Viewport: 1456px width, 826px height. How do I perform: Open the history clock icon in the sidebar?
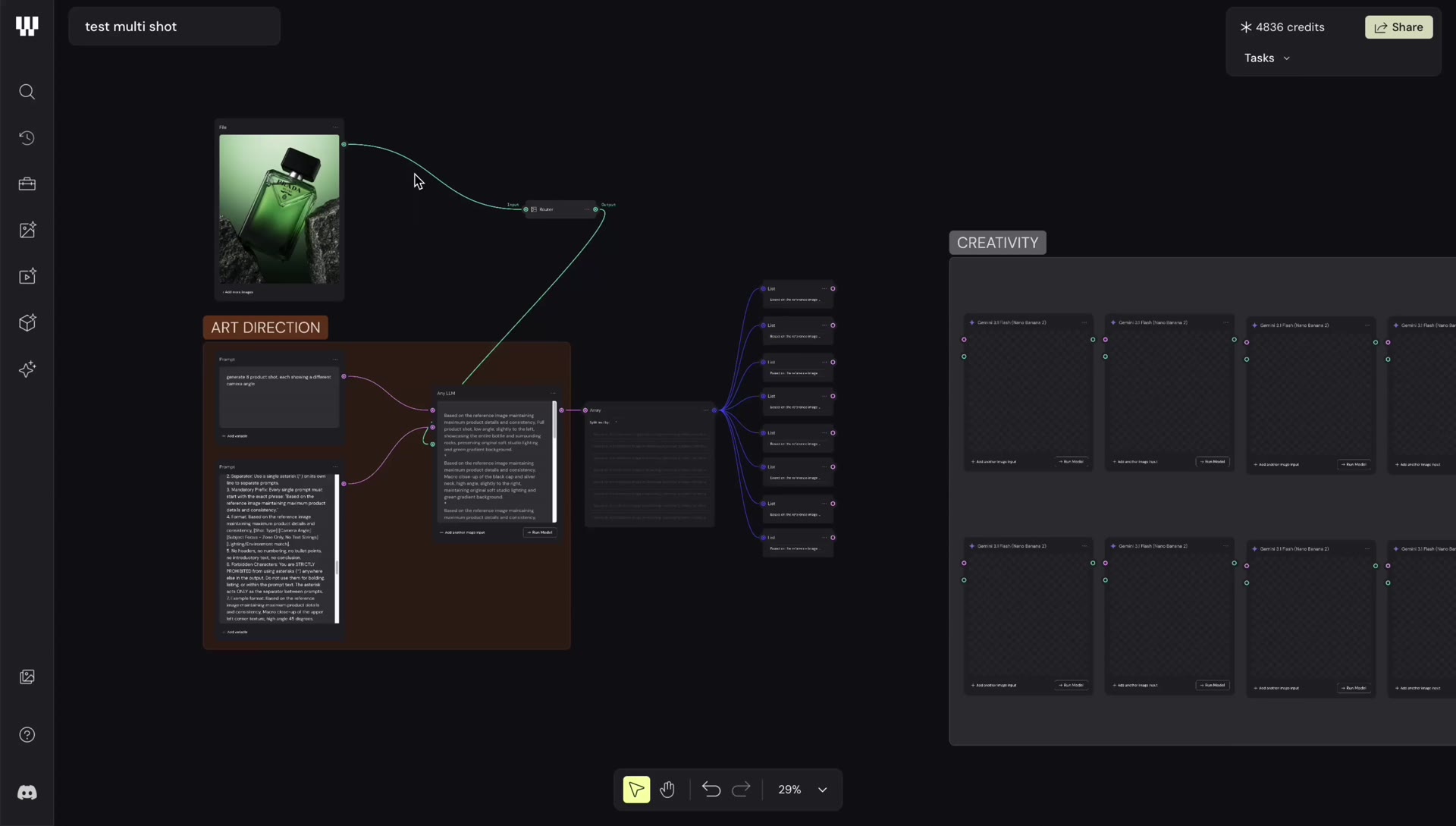click(x=27, y=138)
